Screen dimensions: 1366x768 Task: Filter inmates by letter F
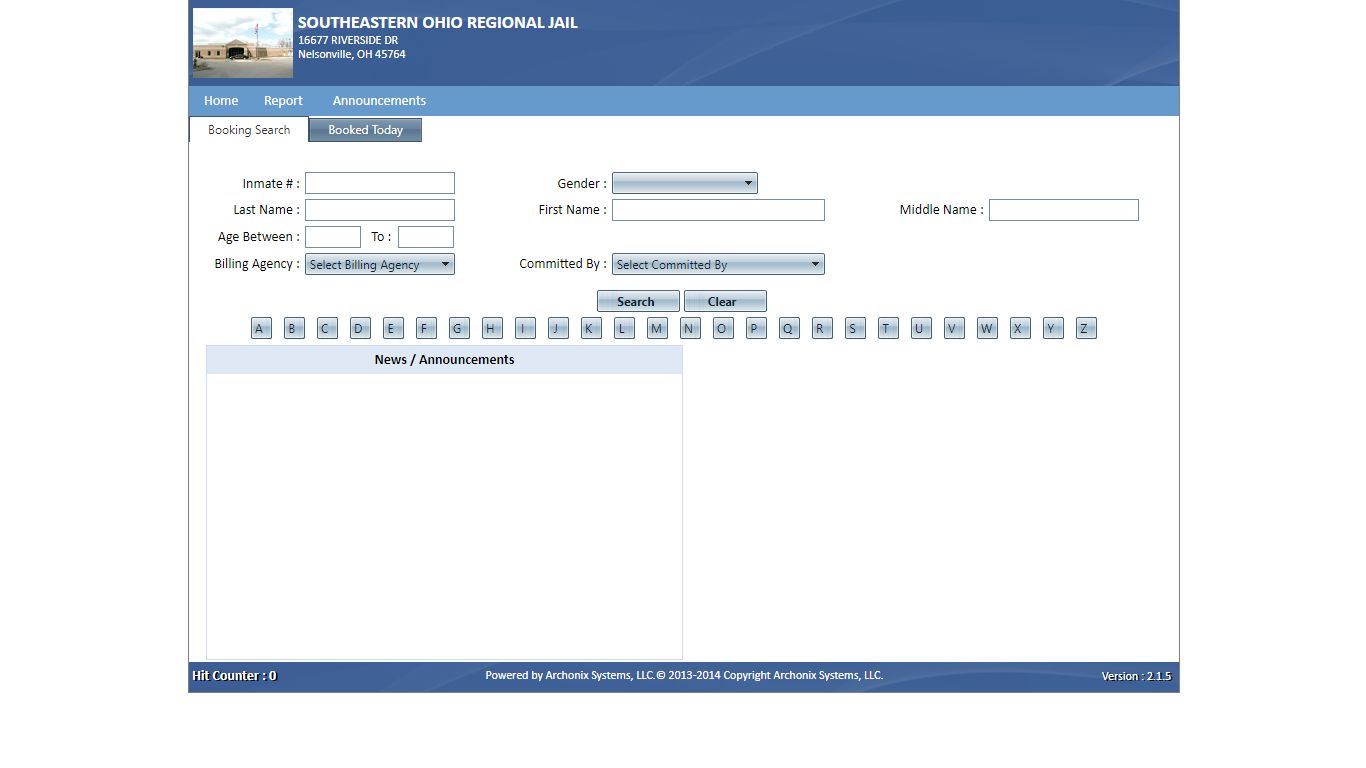point(426,328)
